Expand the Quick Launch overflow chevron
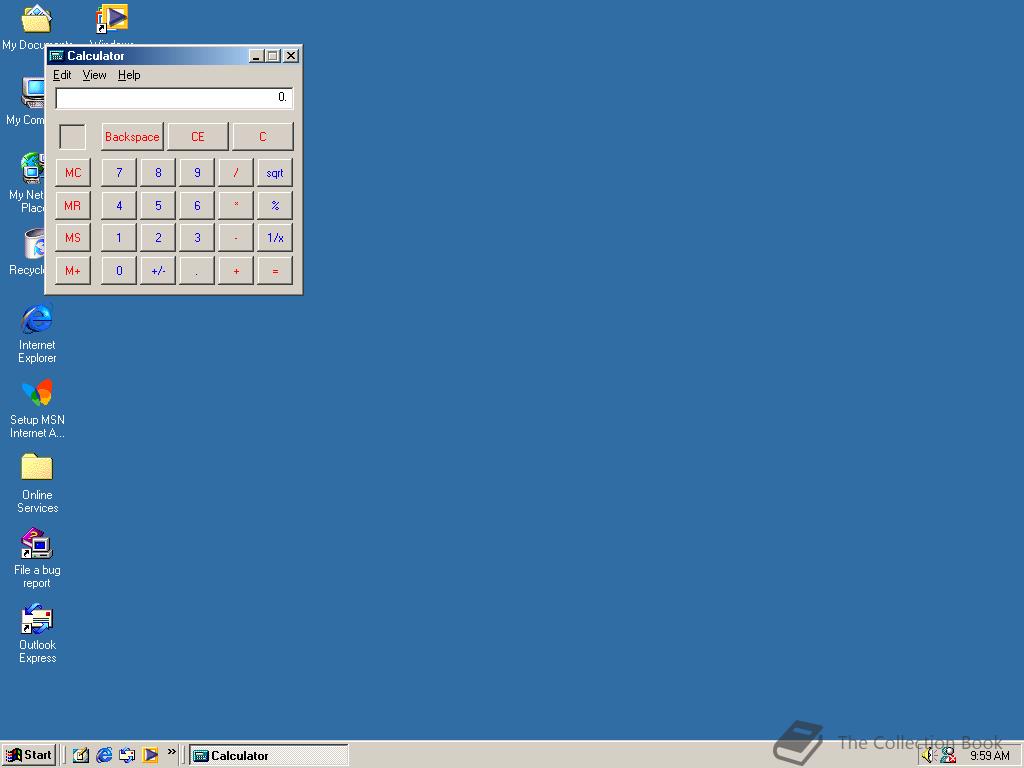This screenshot has width=1024, height=768. (x=172, y=752)
